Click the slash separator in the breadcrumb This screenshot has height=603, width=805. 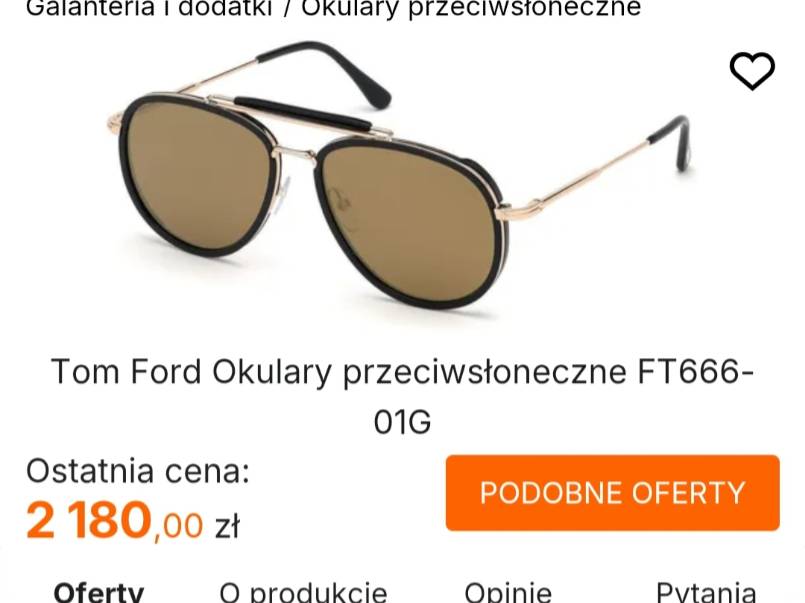click(286, 8)
